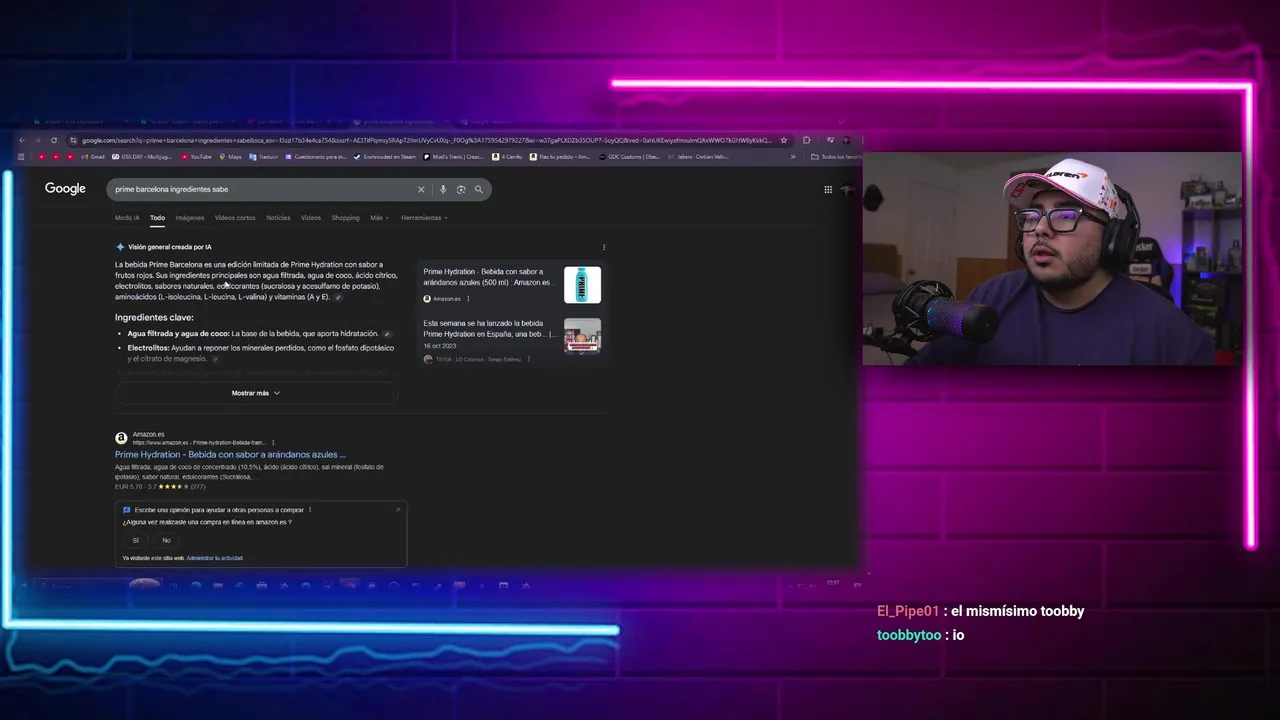Open Google Lens image search icon
Viewport: 1280px width, 720px height.
(x=461, y=189)
